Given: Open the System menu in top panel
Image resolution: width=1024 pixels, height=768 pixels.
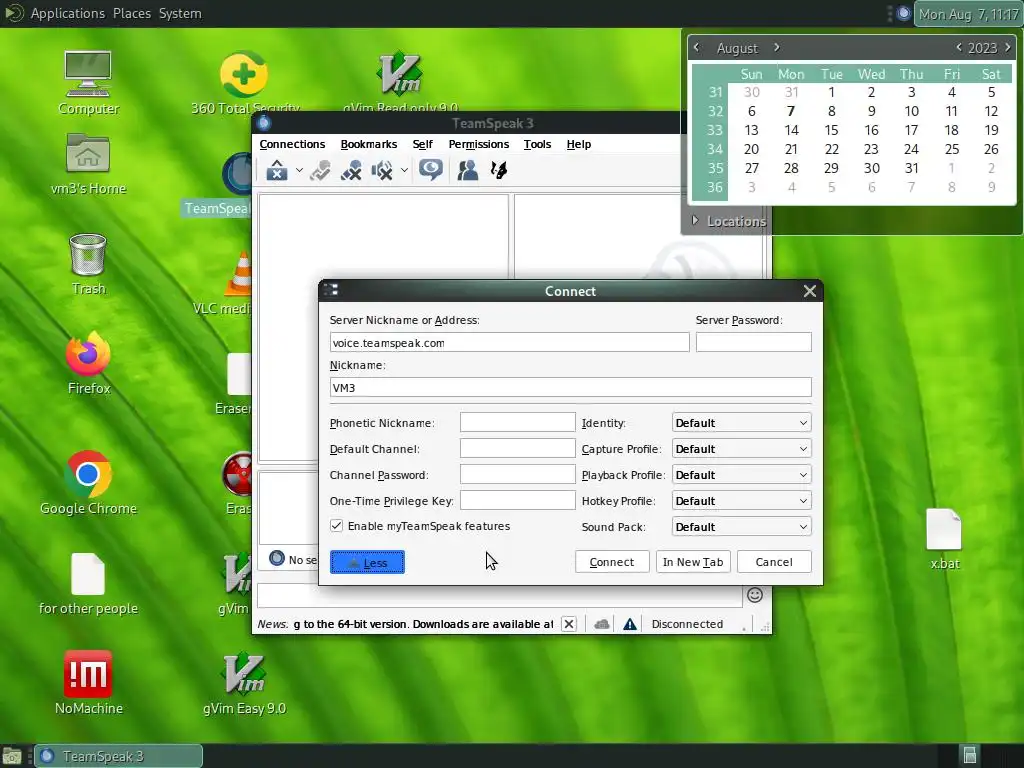Looking at the screenshot, I should 180,13.
